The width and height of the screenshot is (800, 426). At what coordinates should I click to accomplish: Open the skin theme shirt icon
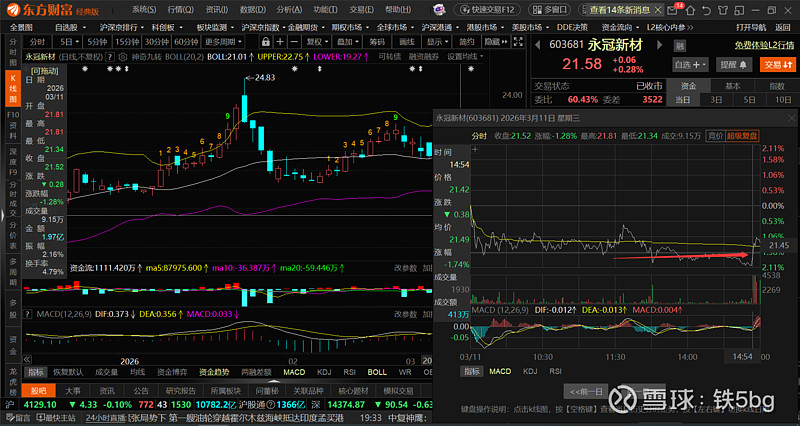723,10
